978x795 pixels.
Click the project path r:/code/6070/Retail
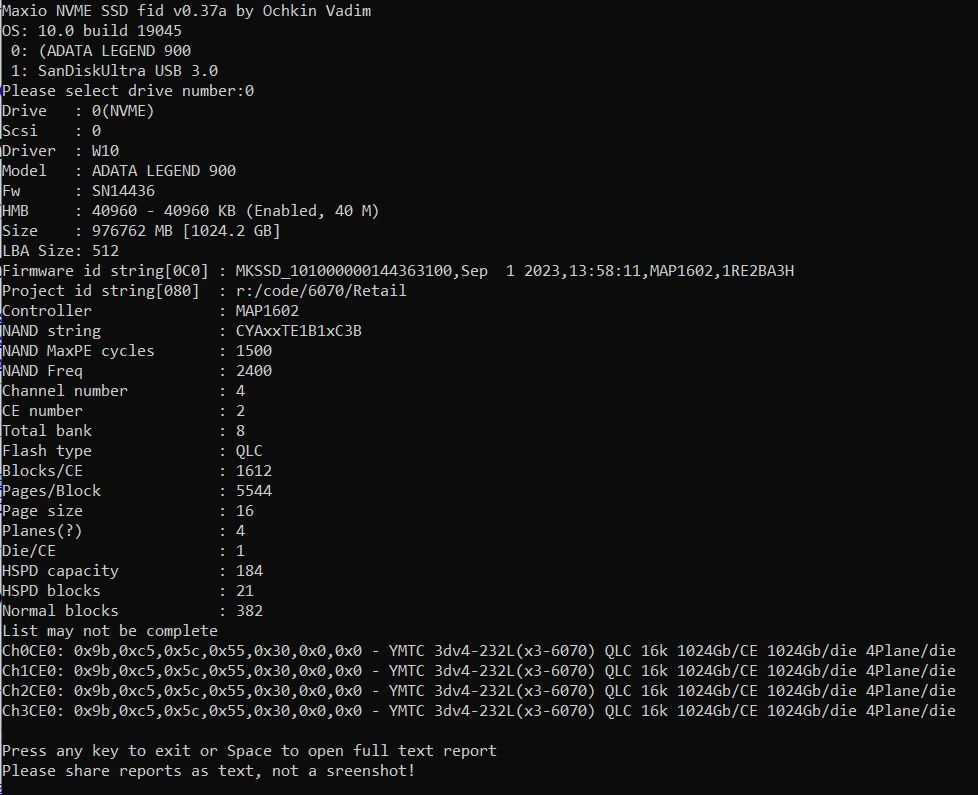click(x=321, y=291)
